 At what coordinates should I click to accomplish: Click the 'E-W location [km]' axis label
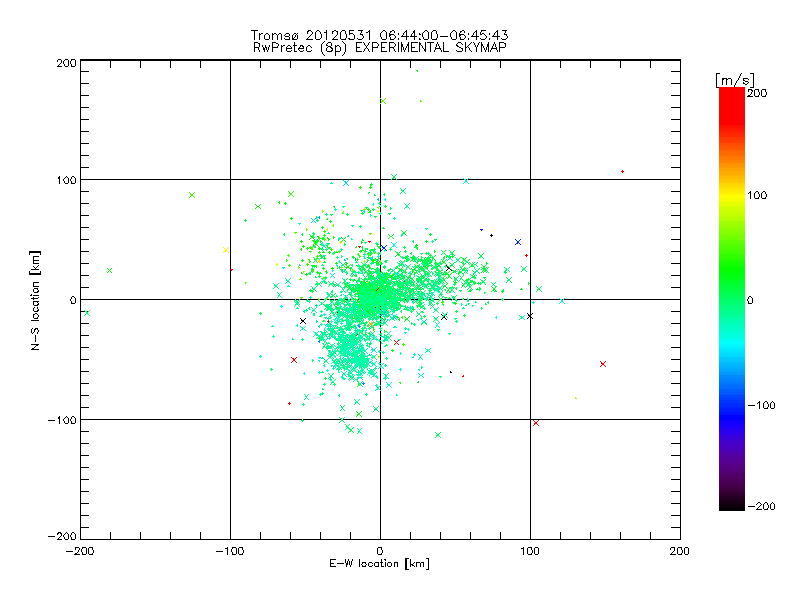pyautogui.click(x=379, y=564)
